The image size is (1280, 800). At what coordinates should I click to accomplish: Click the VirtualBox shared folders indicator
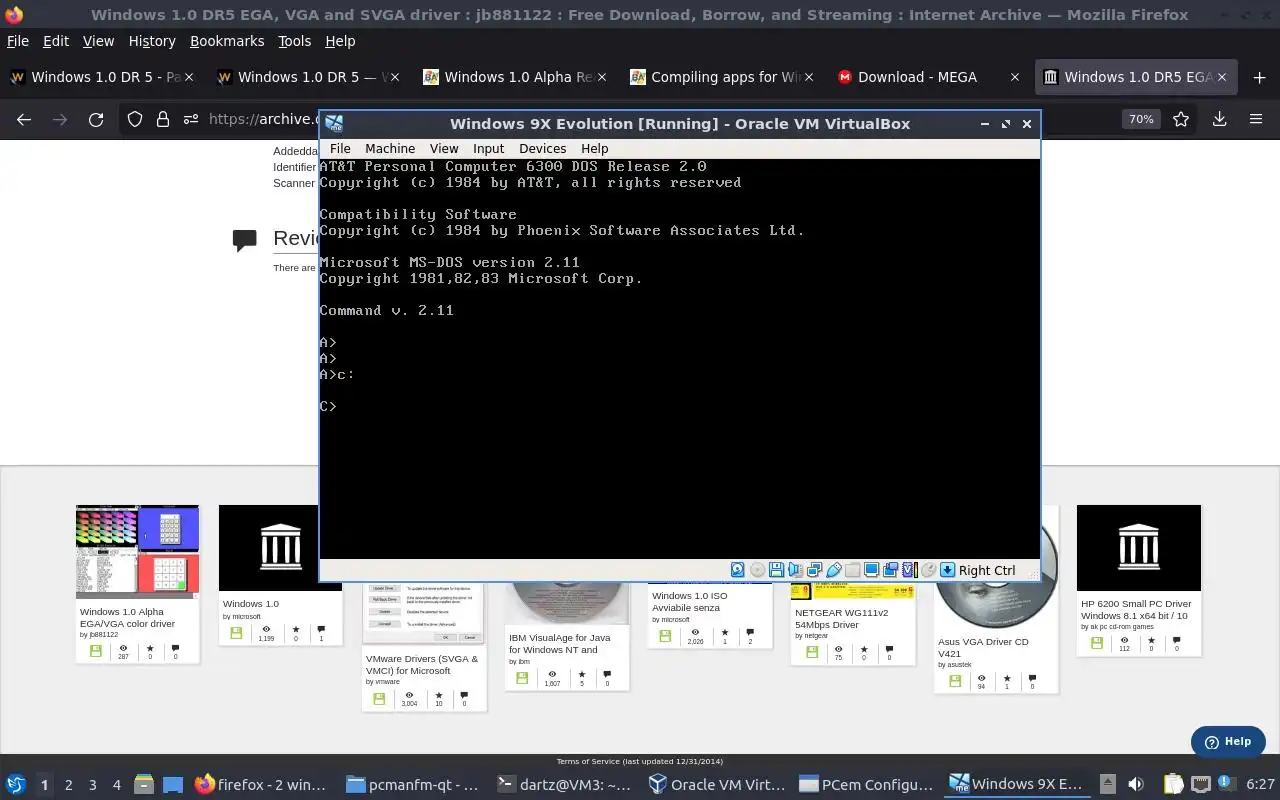852,570
